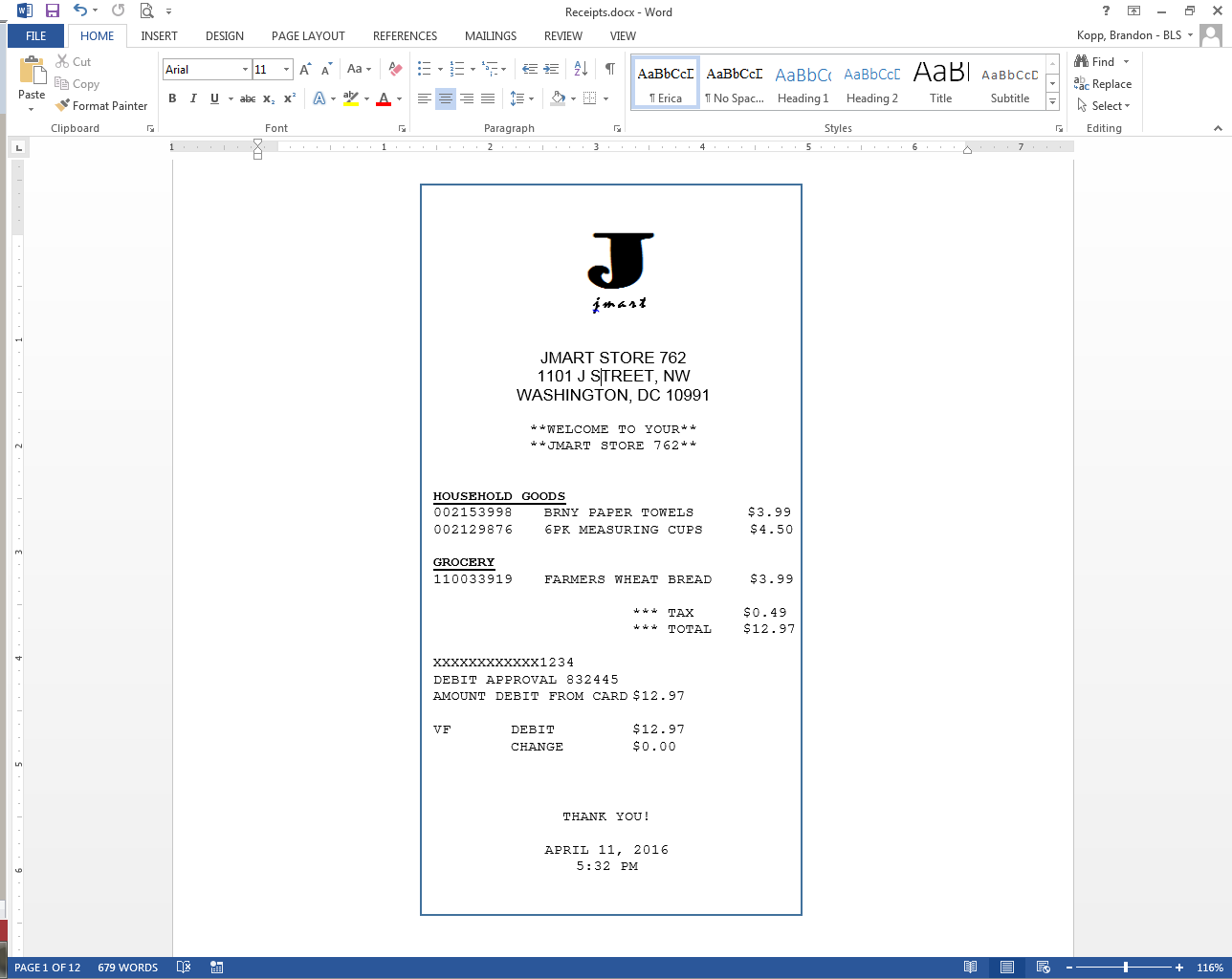
Task: Copy the selection to clipboard
Action: coord(77,84)
